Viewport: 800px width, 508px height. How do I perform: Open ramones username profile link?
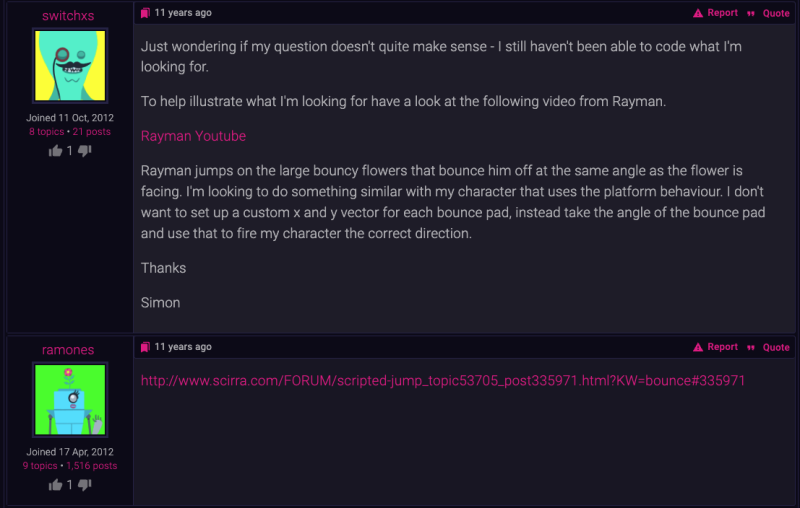coord(68,350)
